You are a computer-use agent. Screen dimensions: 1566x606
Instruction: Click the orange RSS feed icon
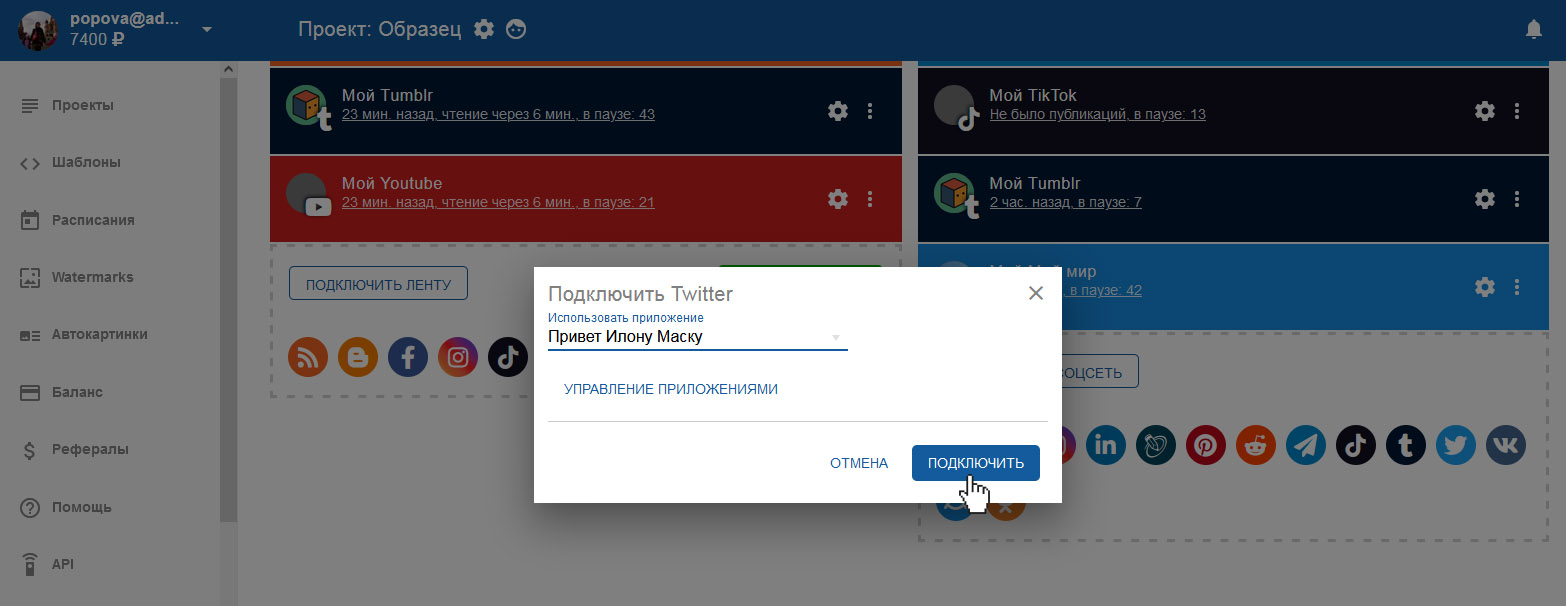(308, 357)
